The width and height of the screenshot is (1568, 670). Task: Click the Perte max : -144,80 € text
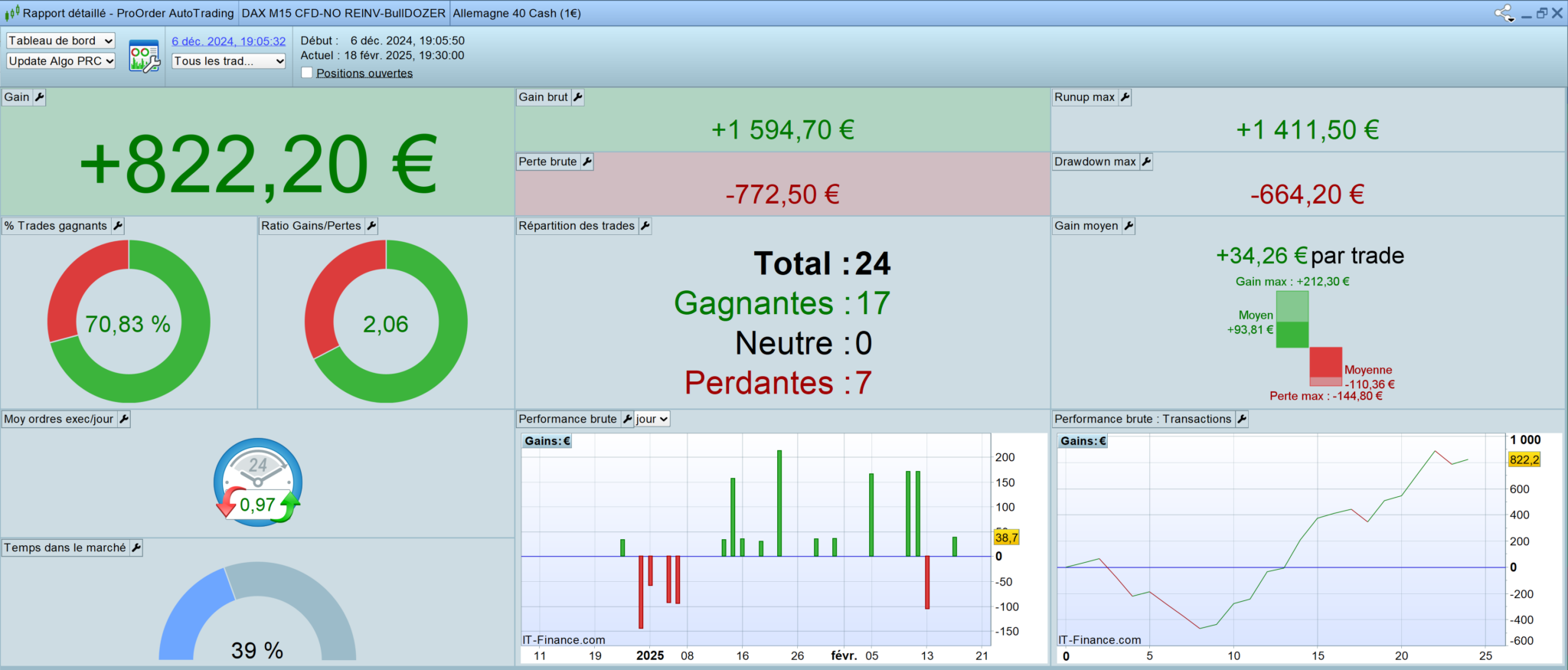click(x=1326, y=396)
